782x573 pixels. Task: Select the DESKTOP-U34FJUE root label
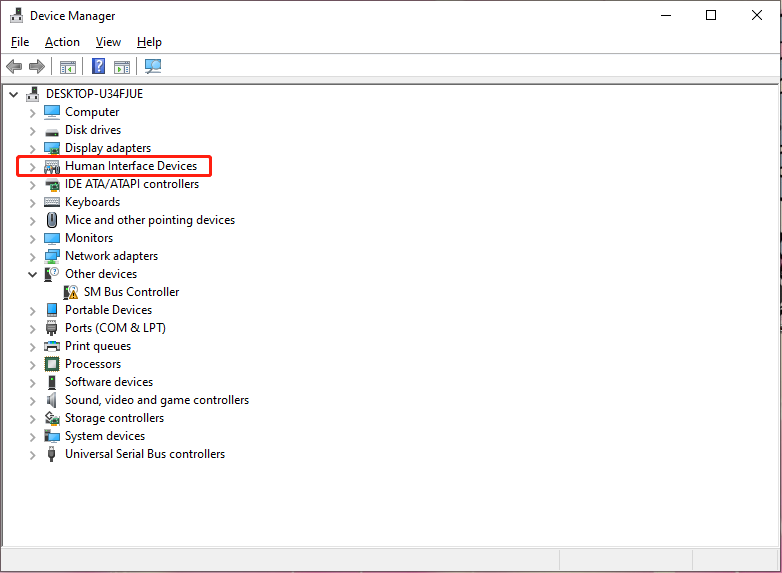pyautogui.click(x=94, y=94)
